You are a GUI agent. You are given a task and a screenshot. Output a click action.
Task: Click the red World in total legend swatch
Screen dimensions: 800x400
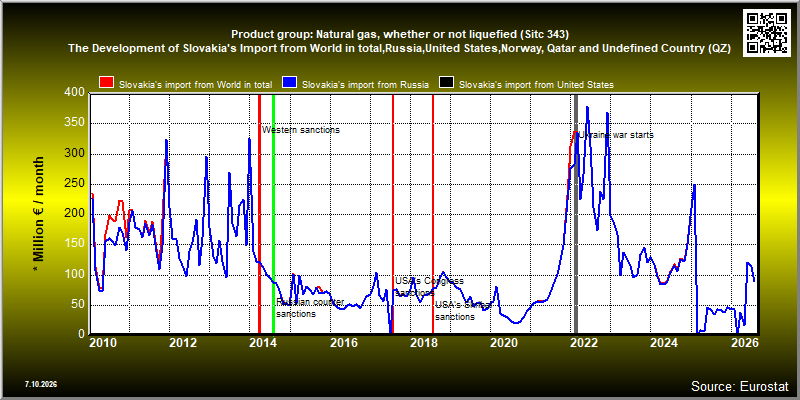point(107,84)
